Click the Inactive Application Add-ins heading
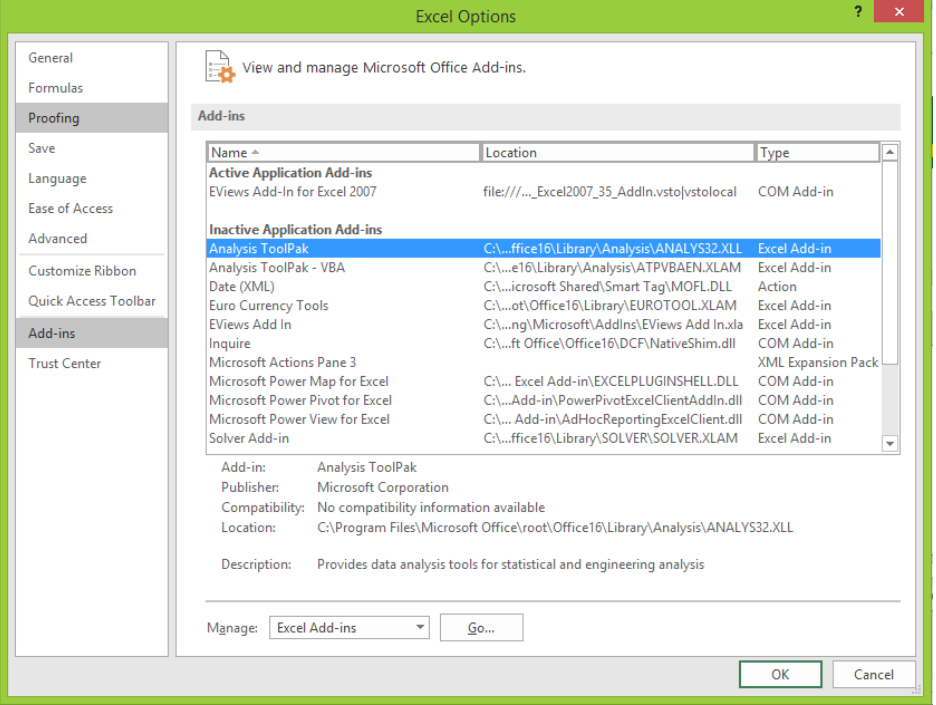Image resolution: width=936 pixels, height=705 pixels. (295, 230)
